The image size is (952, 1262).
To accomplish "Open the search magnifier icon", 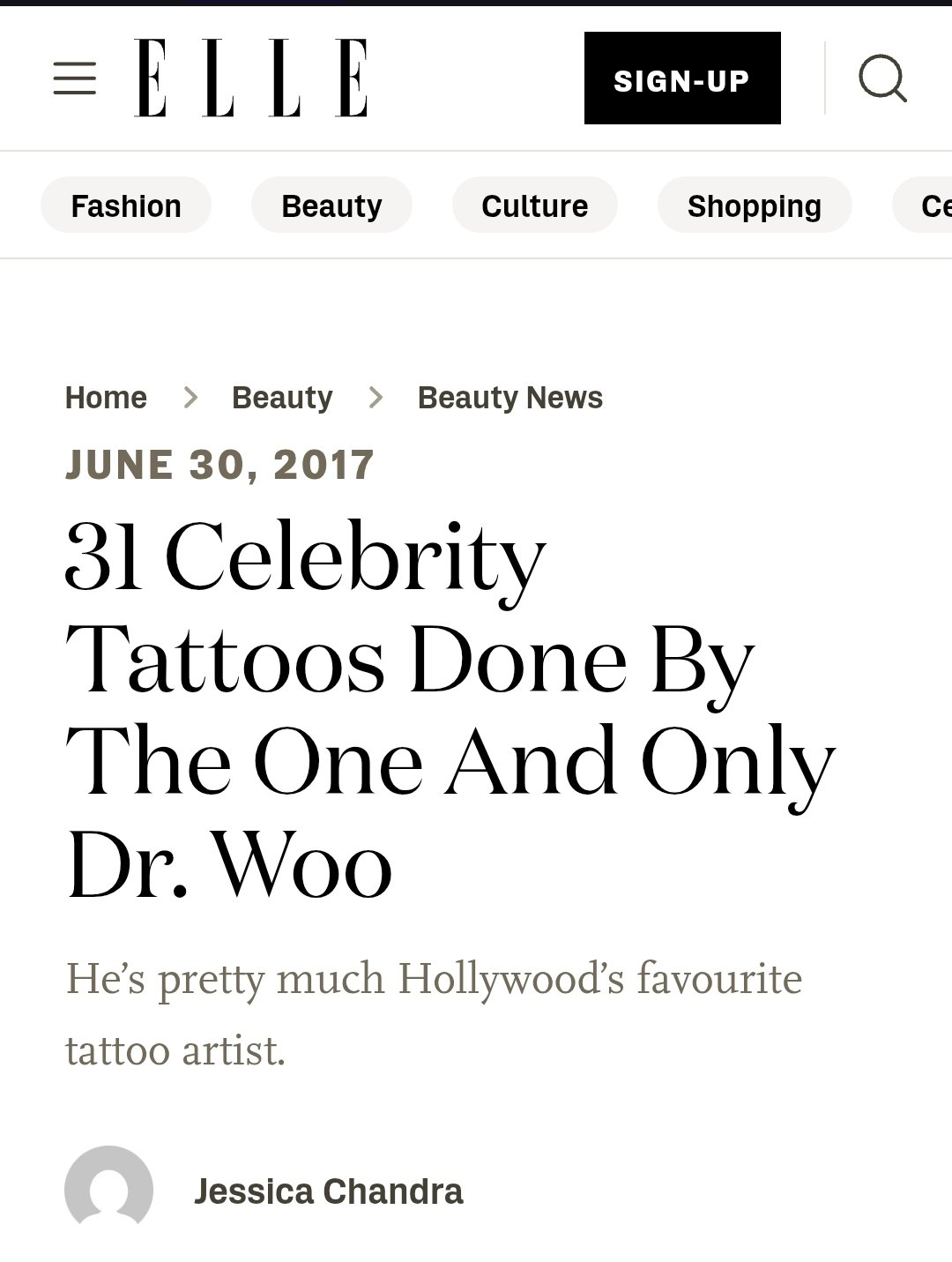I will pos(882,78).
